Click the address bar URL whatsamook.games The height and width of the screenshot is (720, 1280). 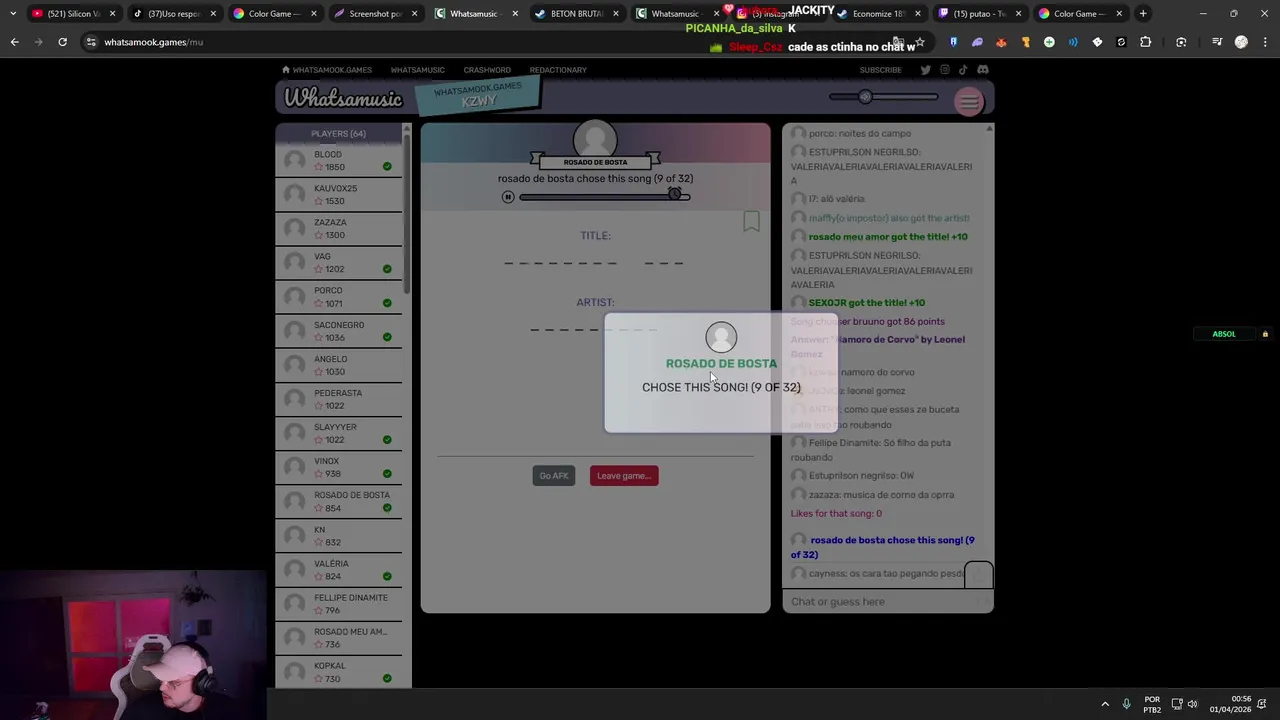click(x=153, y=42)
